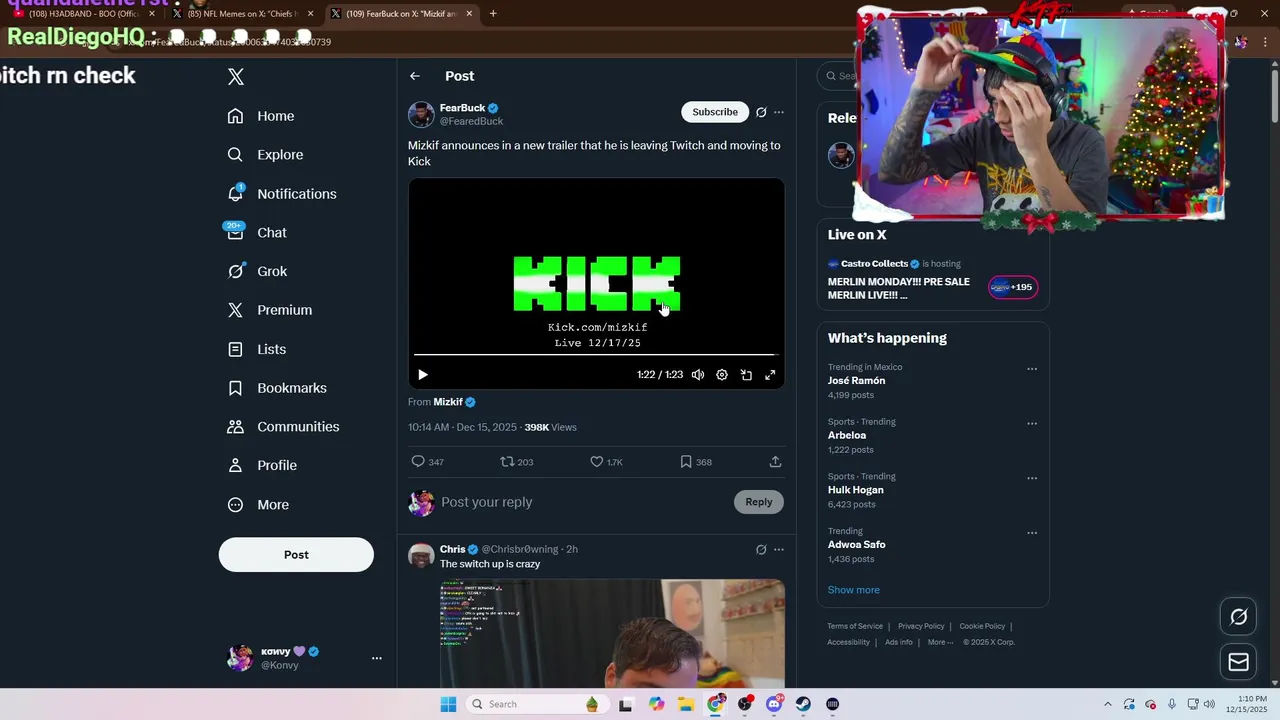The width and height of the screenshot is (1280, 720).
Task: Click the X logo in the sidebar
Action: [x=236, y=77]
